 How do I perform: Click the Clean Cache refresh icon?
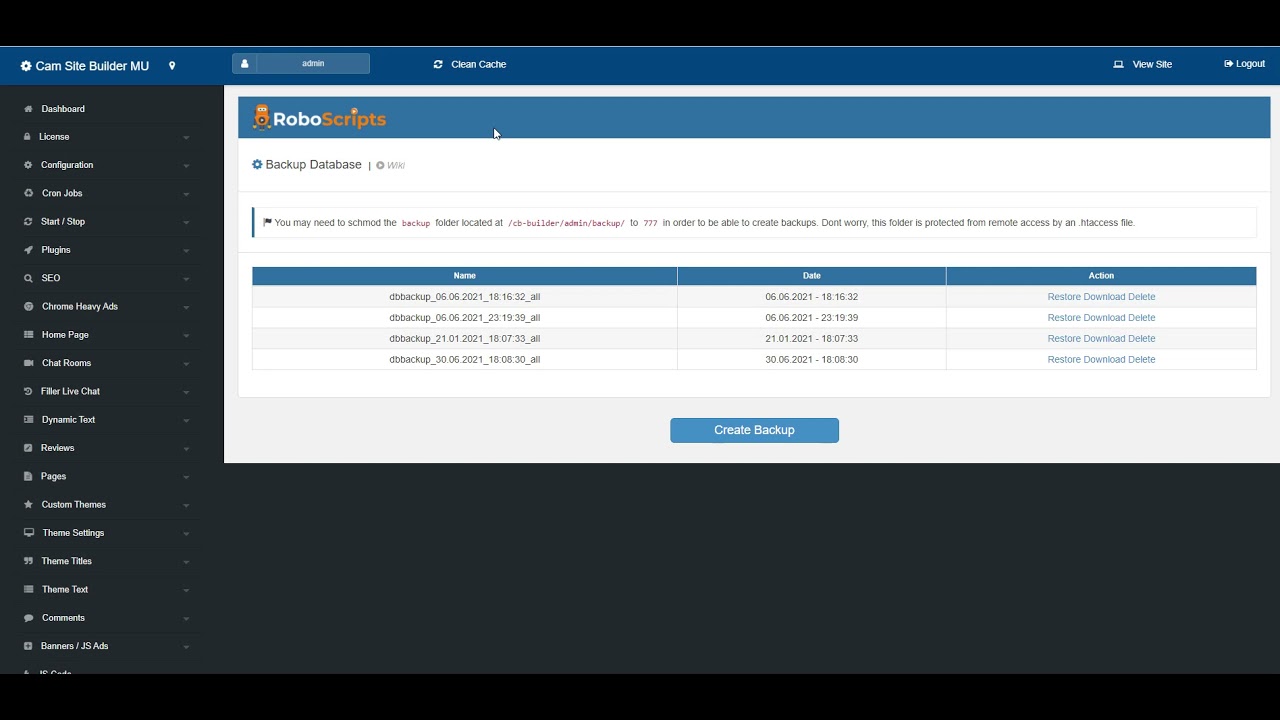[x=438, y=64]
